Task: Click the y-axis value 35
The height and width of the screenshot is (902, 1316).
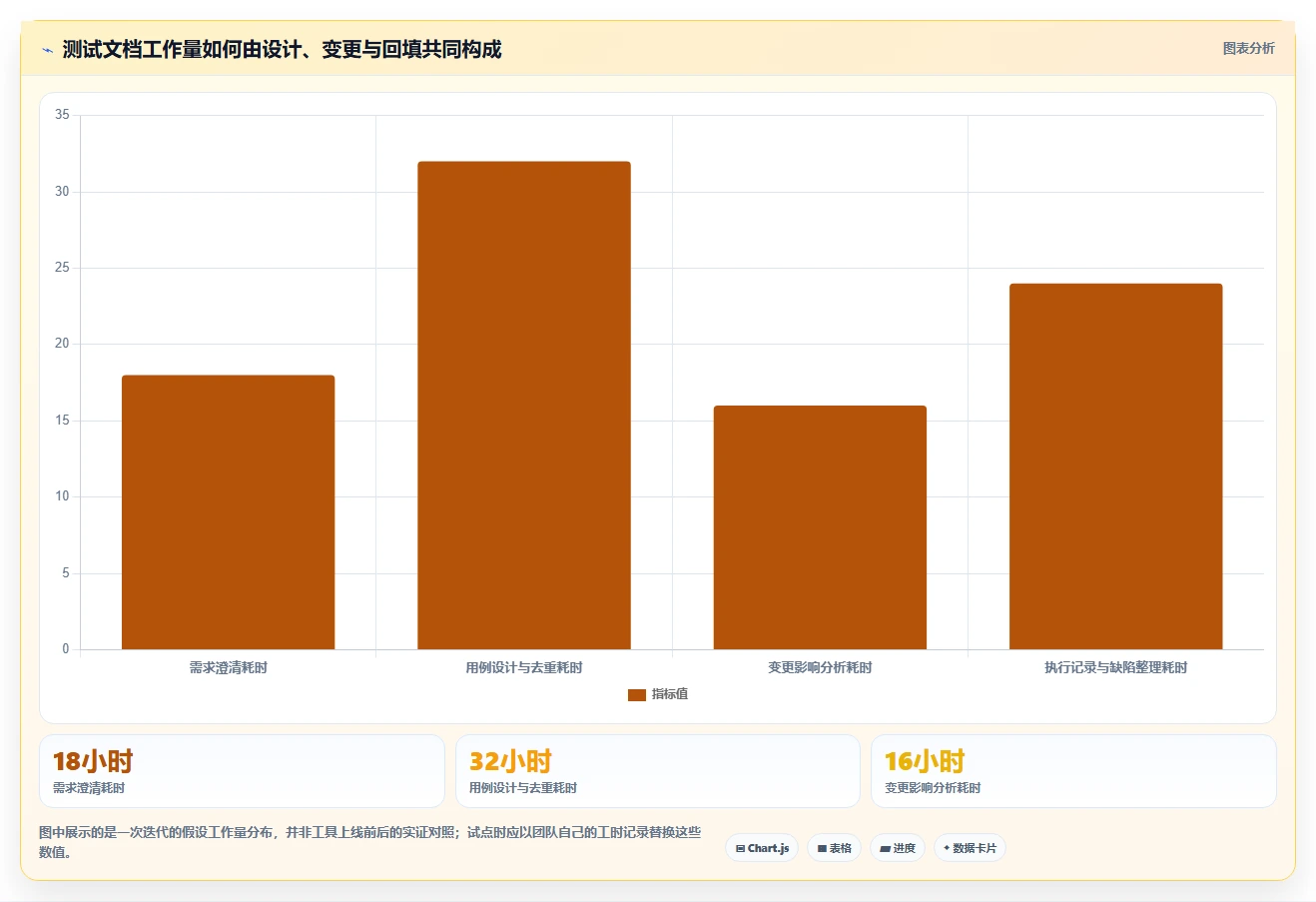Action: [x=62, y=115]
